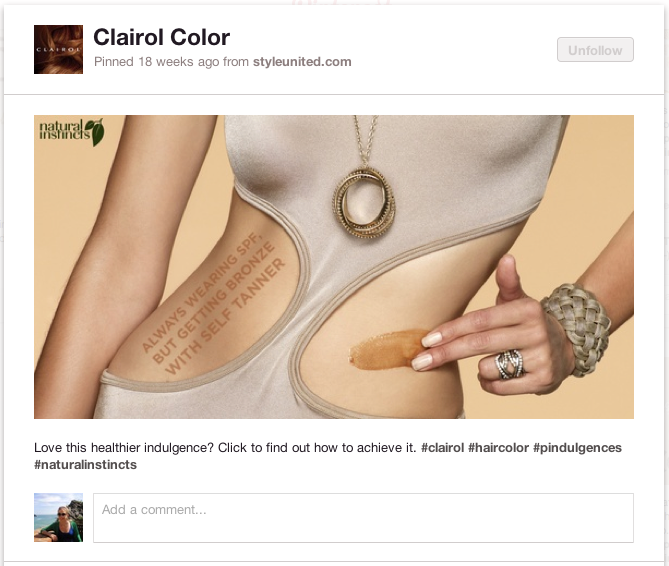Open the #clairol hashtag

(442, 448)
